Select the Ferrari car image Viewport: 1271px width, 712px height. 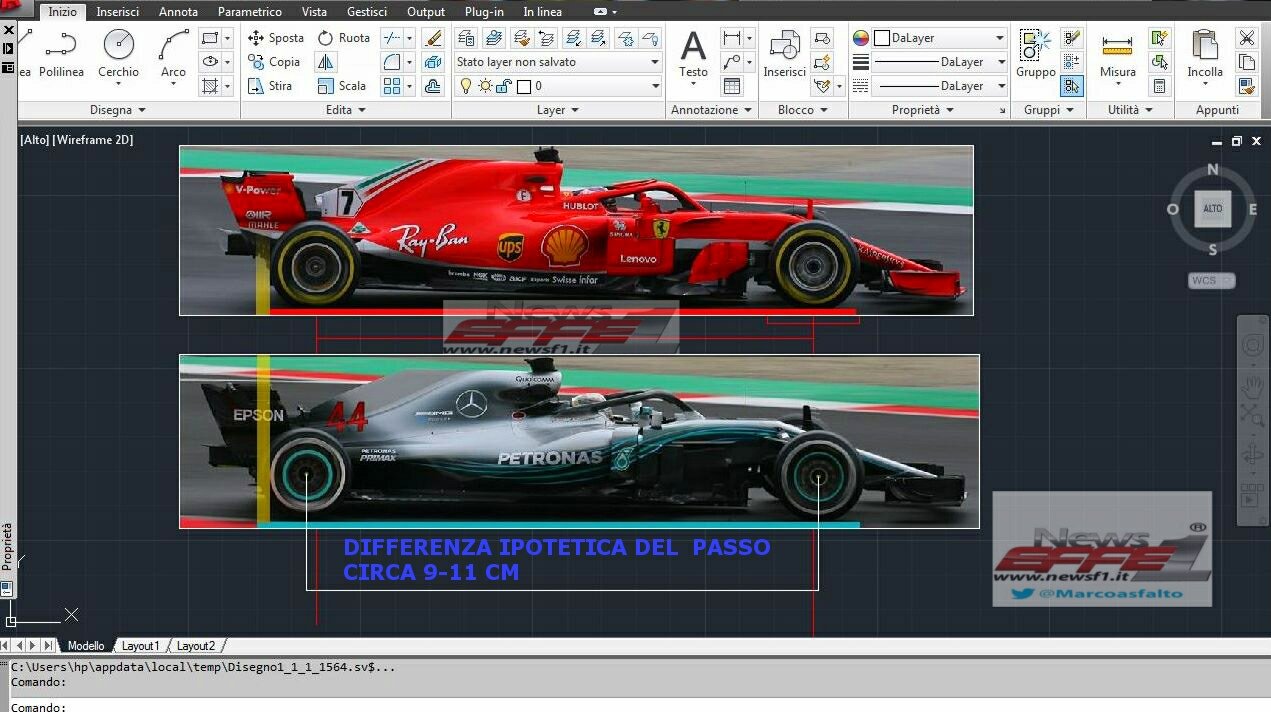point(576,230)
